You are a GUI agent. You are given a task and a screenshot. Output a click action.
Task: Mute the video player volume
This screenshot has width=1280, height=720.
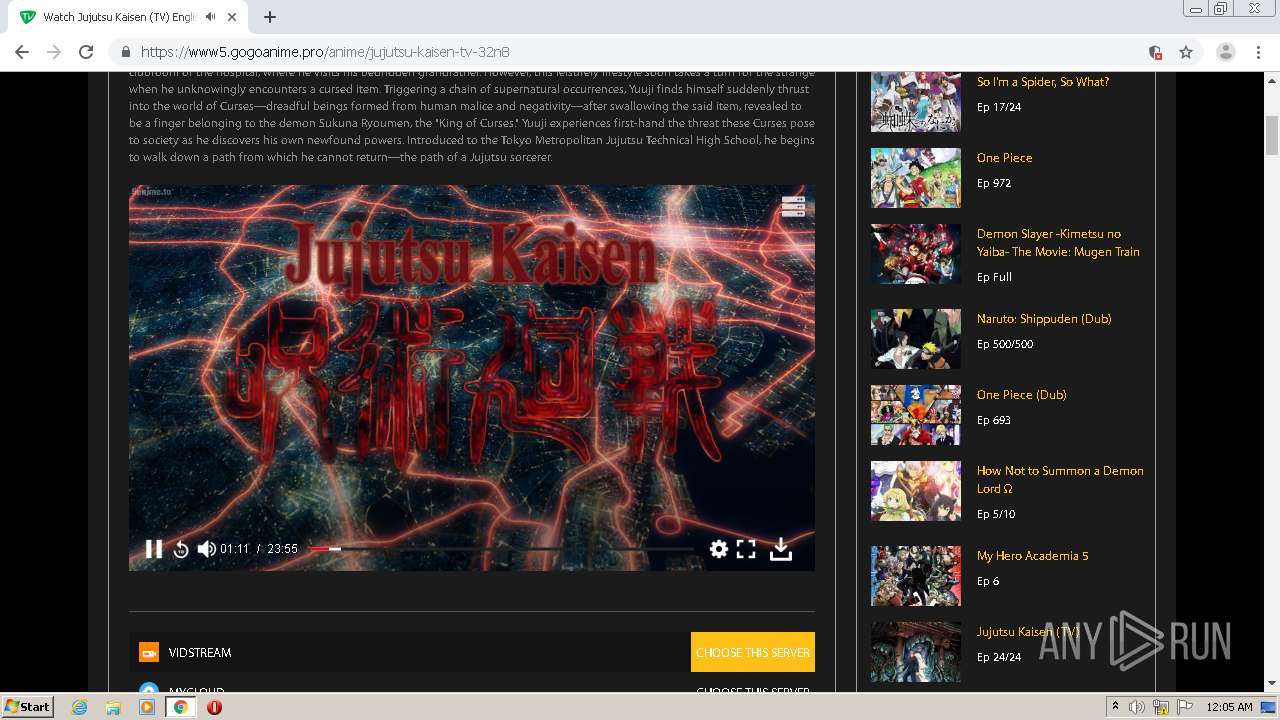coord(207,549)
